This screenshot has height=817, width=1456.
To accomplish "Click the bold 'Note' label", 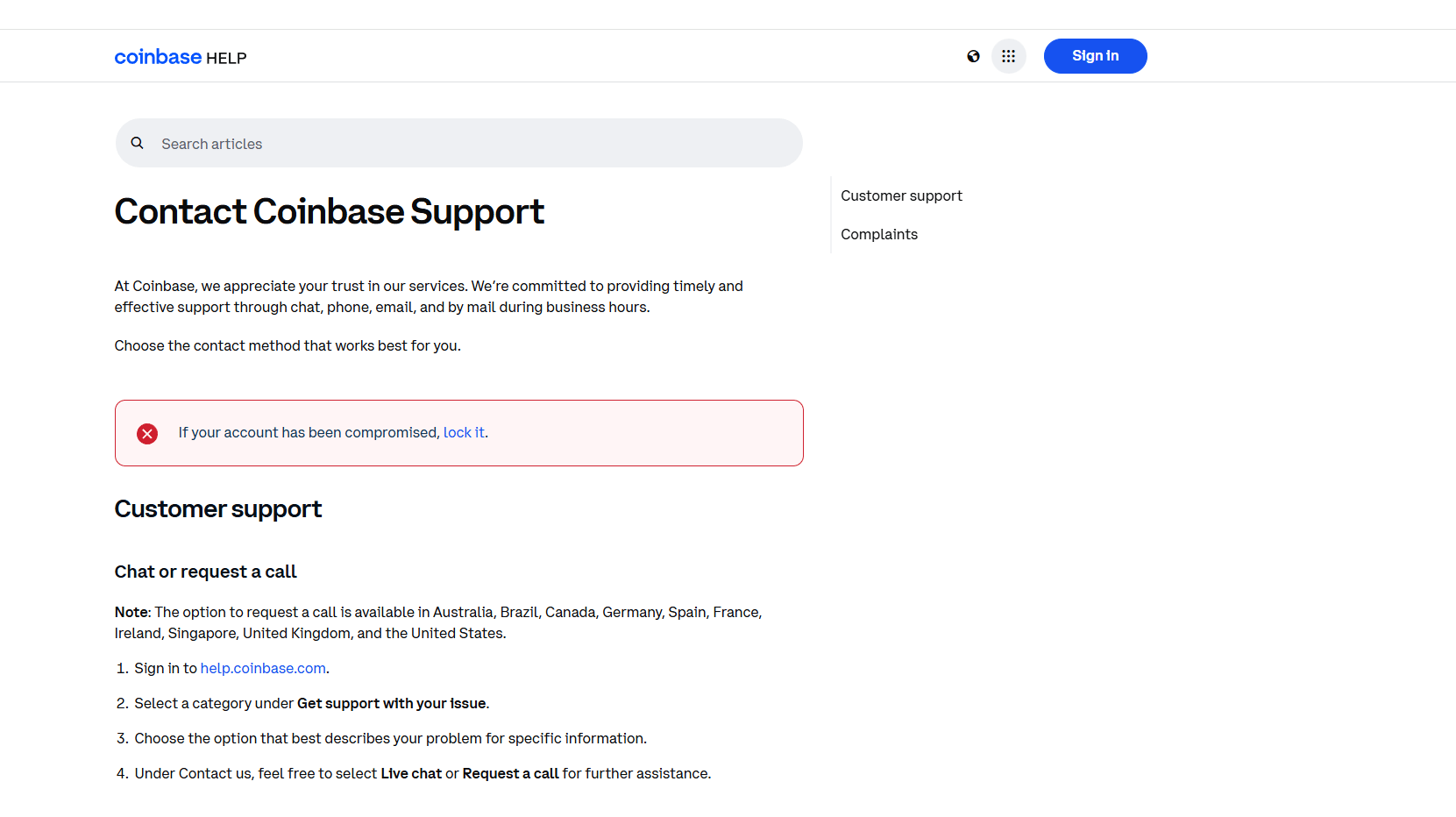I will pyautogui.click(x=131, y=612).
